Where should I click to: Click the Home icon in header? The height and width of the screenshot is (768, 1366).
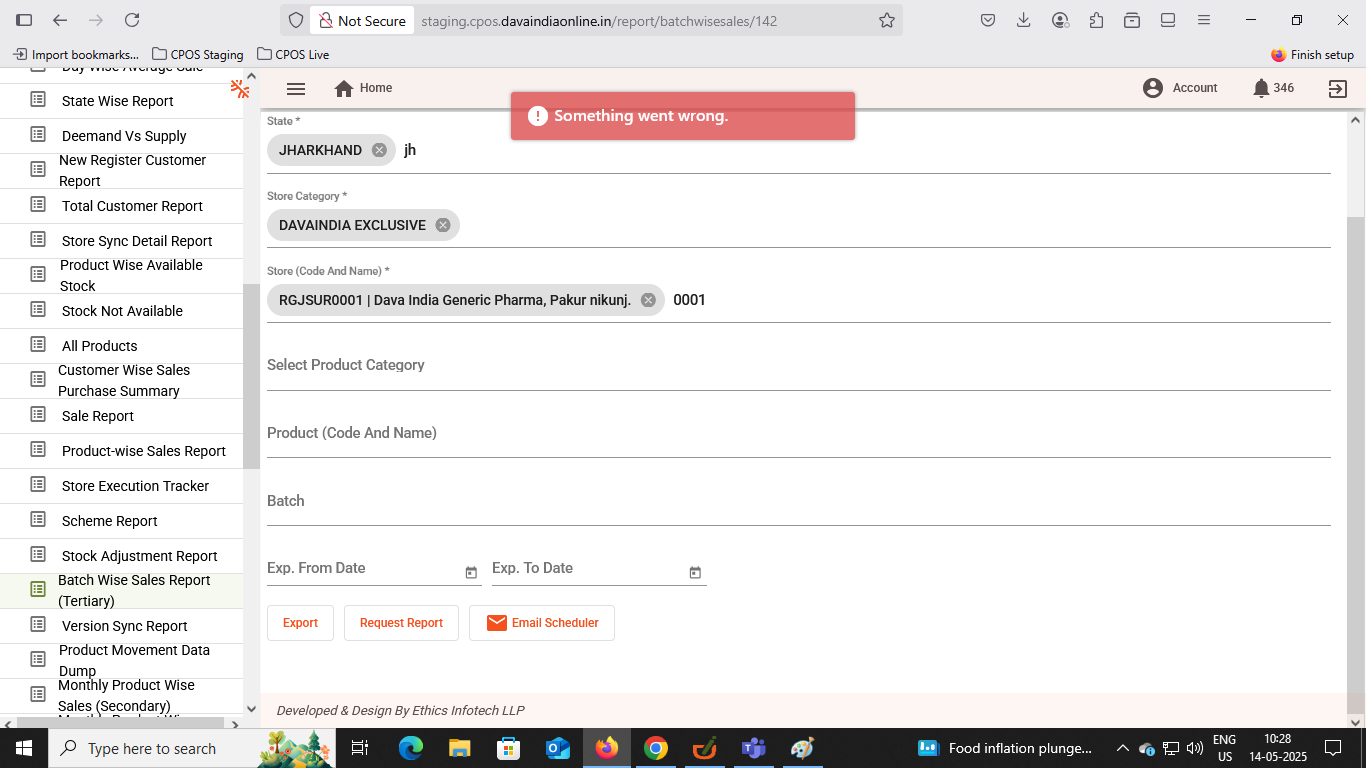click(344, 89)
